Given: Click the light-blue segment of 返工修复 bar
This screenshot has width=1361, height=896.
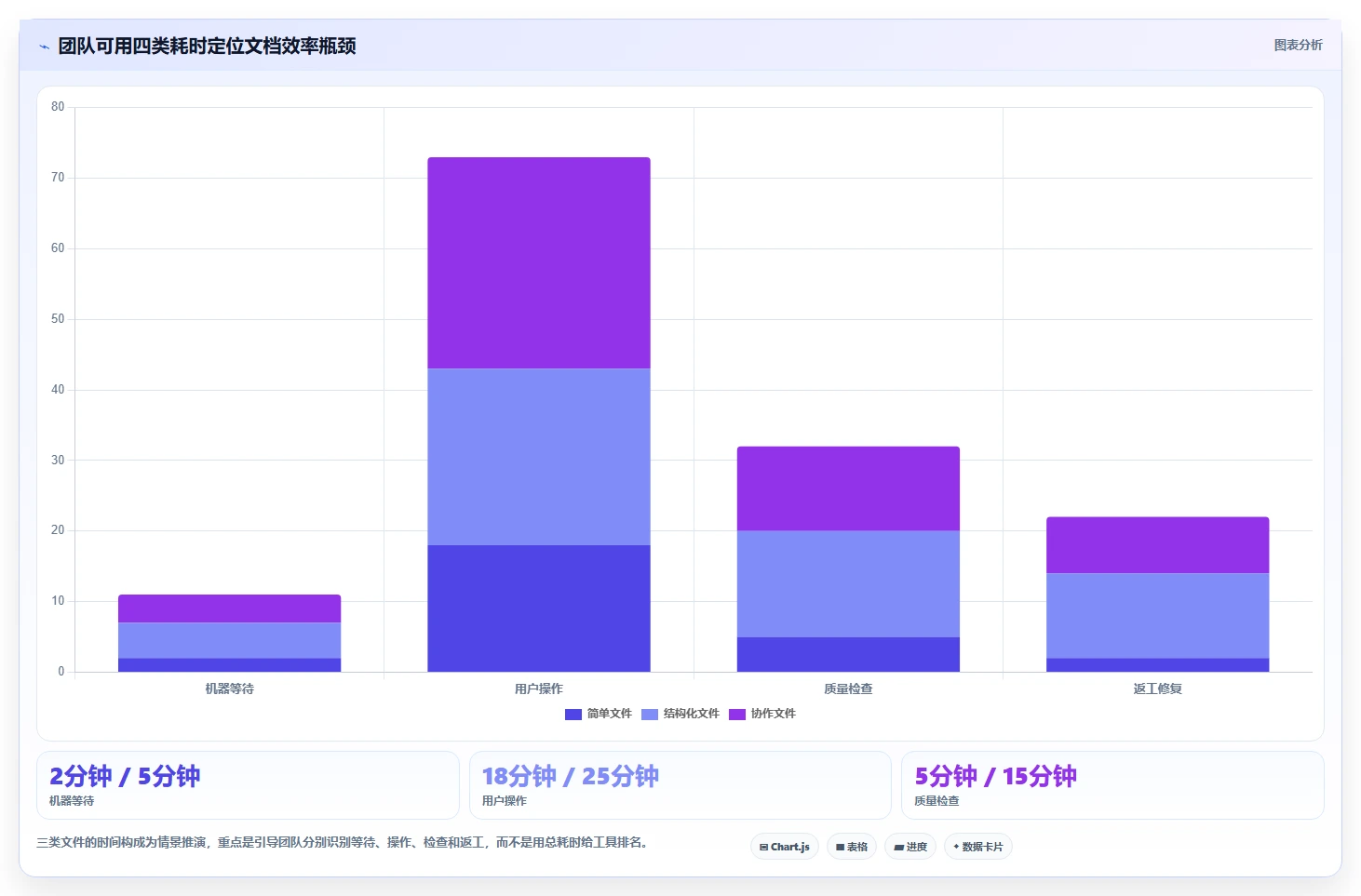Looking at the screenshot, I should pyautogui.click(x=1157, y=616).
